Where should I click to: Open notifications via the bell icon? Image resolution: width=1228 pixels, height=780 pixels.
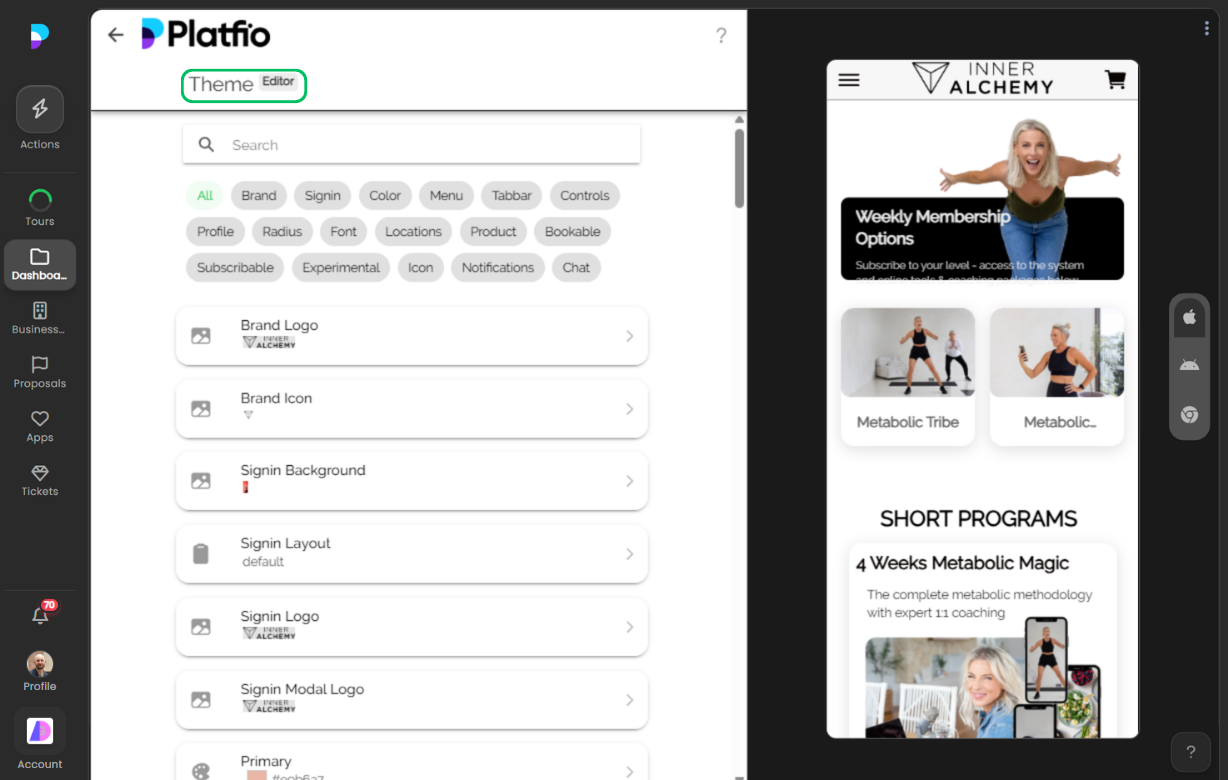(x=39, y=616)
